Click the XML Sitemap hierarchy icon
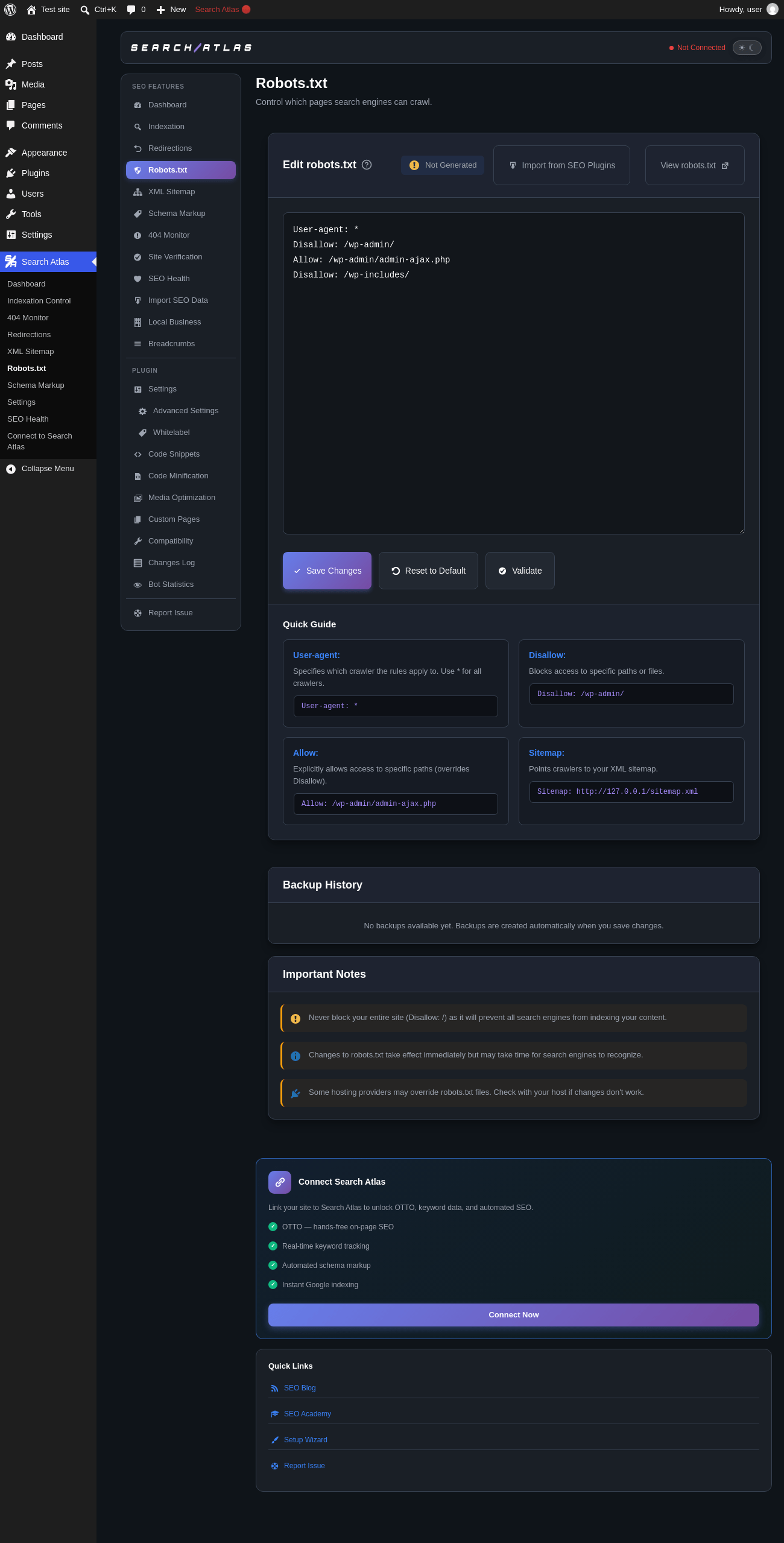The width and height of the screenshot is (784, 1543). coord(138,192)
